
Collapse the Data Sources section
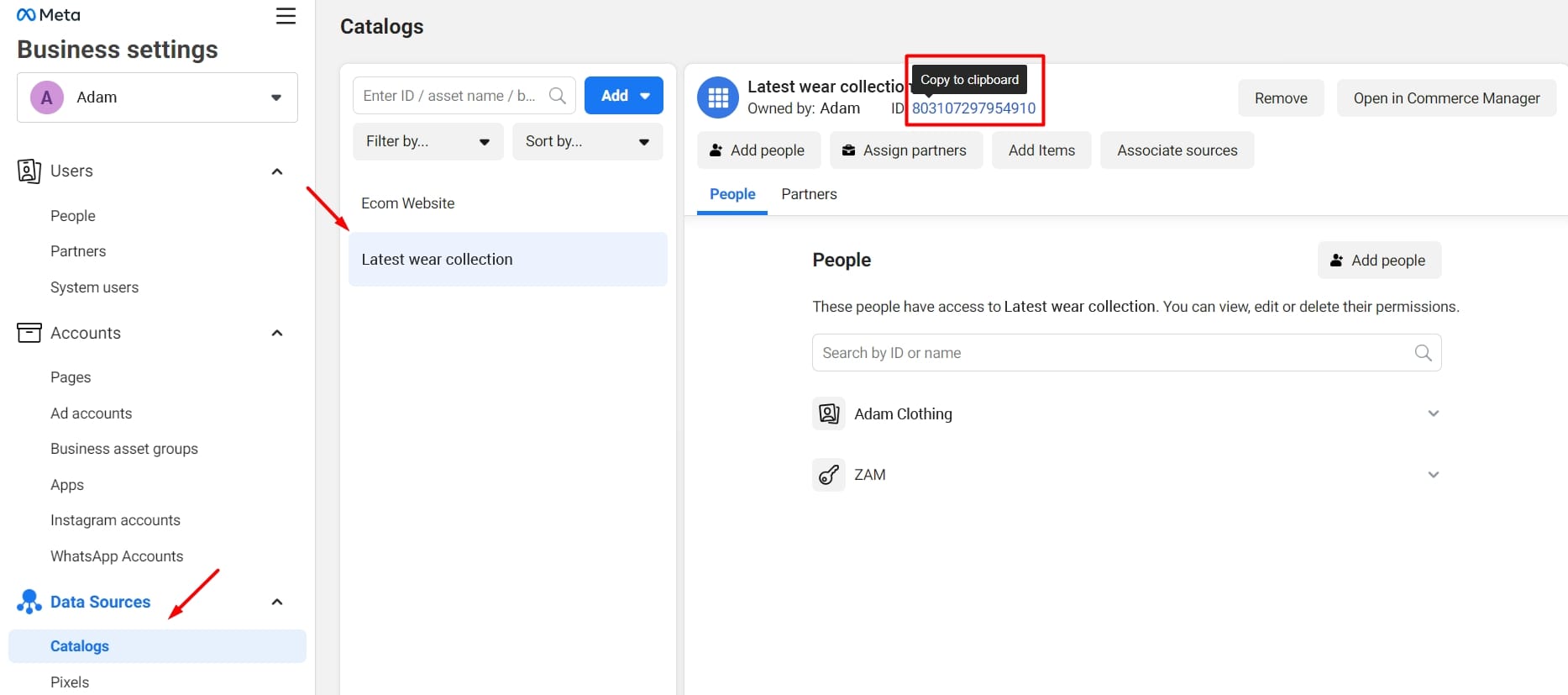point(277,602)
